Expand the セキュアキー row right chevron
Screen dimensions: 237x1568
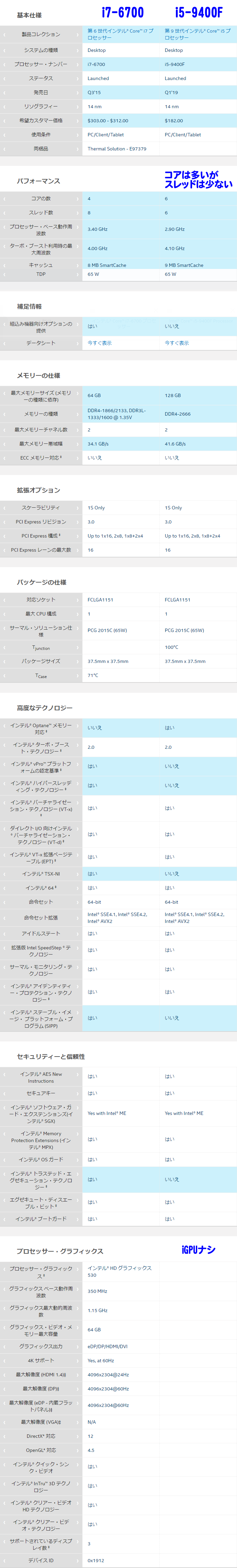77,1093
